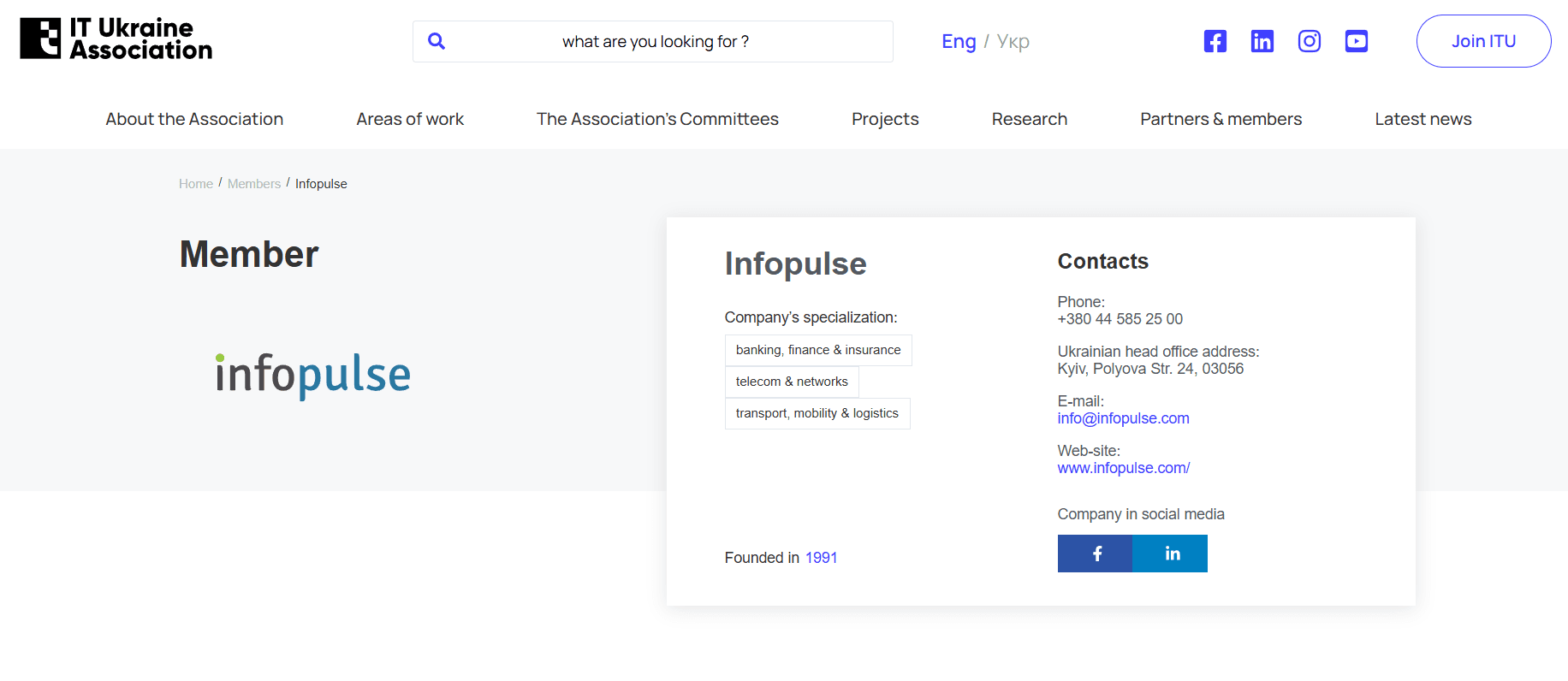Click the founding year 1991
1568x681 pixels.
pos(822,558)
